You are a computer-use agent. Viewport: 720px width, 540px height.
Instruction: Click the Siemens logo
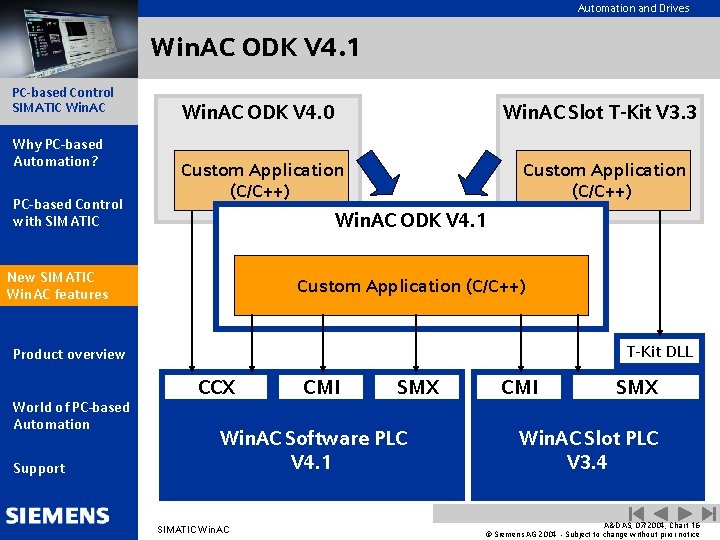tap(58, 516)
